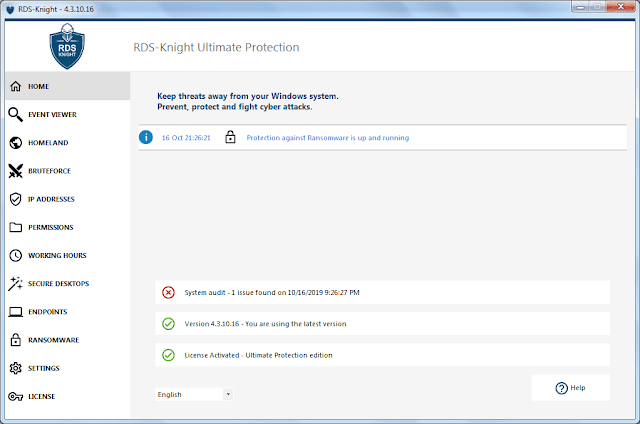Image resolution: width=640 pixels, height=424 pixels.
Task: Select the BRUTEFORCE menu label
Action: (49, 171)
